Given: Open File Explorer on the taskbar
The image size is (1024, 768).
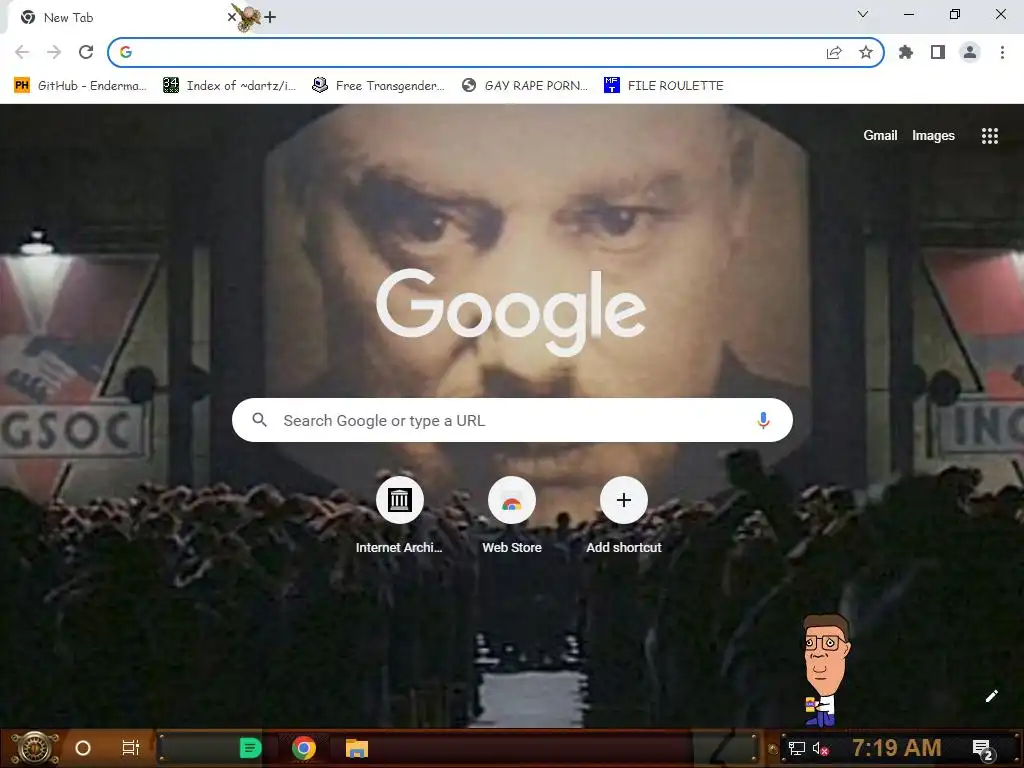Looking at the screenshot, I should point(357,748).
